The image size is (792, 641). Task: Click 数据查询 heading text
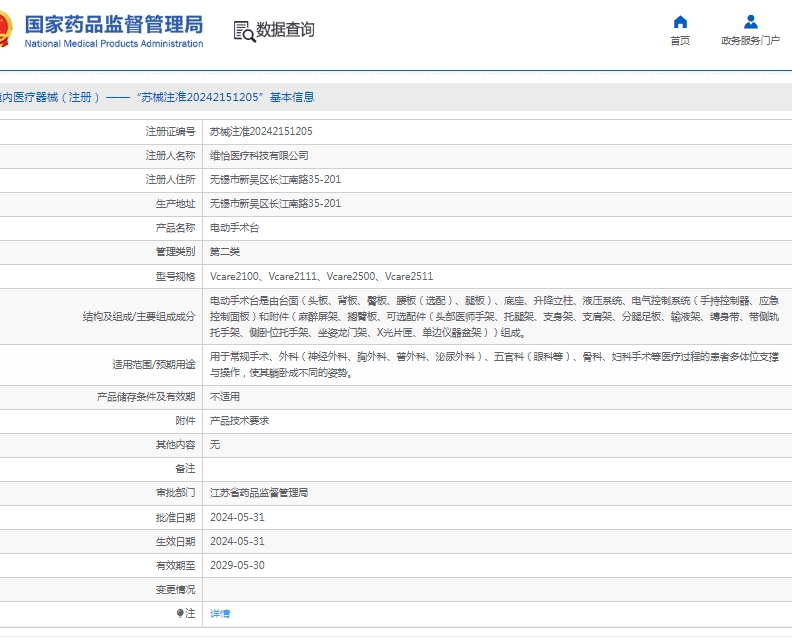point(285,30)
